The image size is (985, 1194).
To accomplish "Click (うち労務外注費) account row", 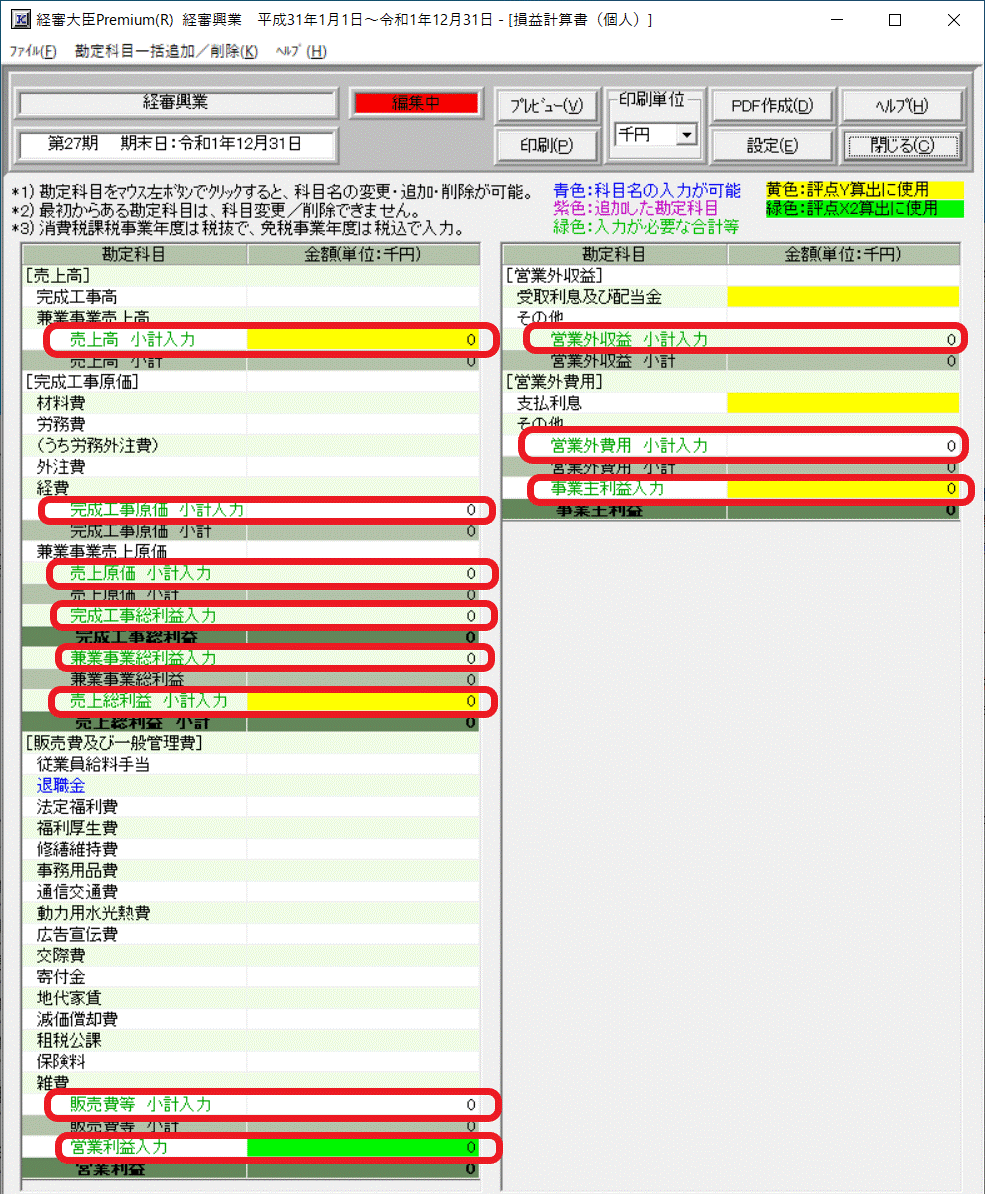I will coord(250,445).
